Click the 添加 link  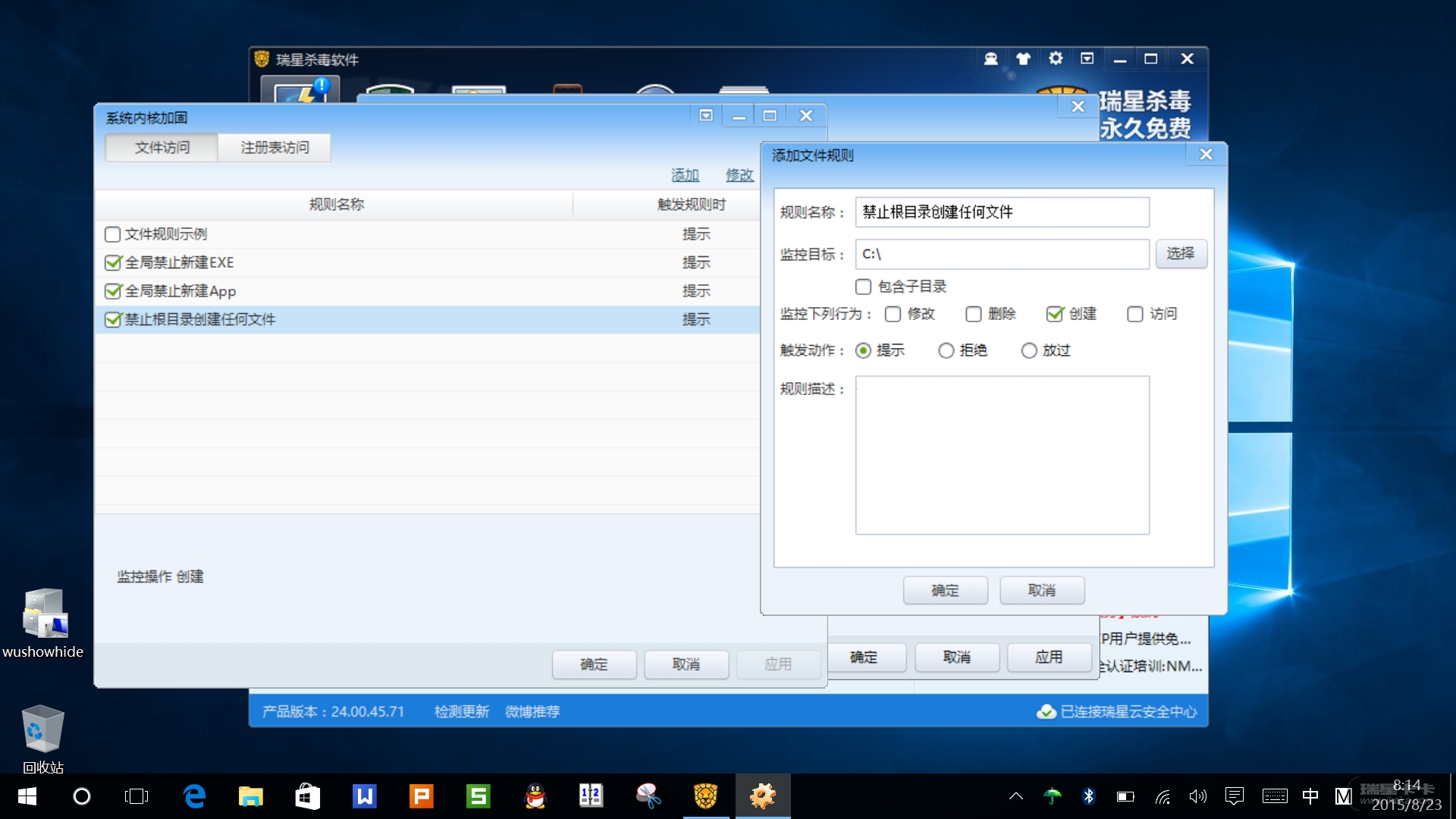[685, 175]
